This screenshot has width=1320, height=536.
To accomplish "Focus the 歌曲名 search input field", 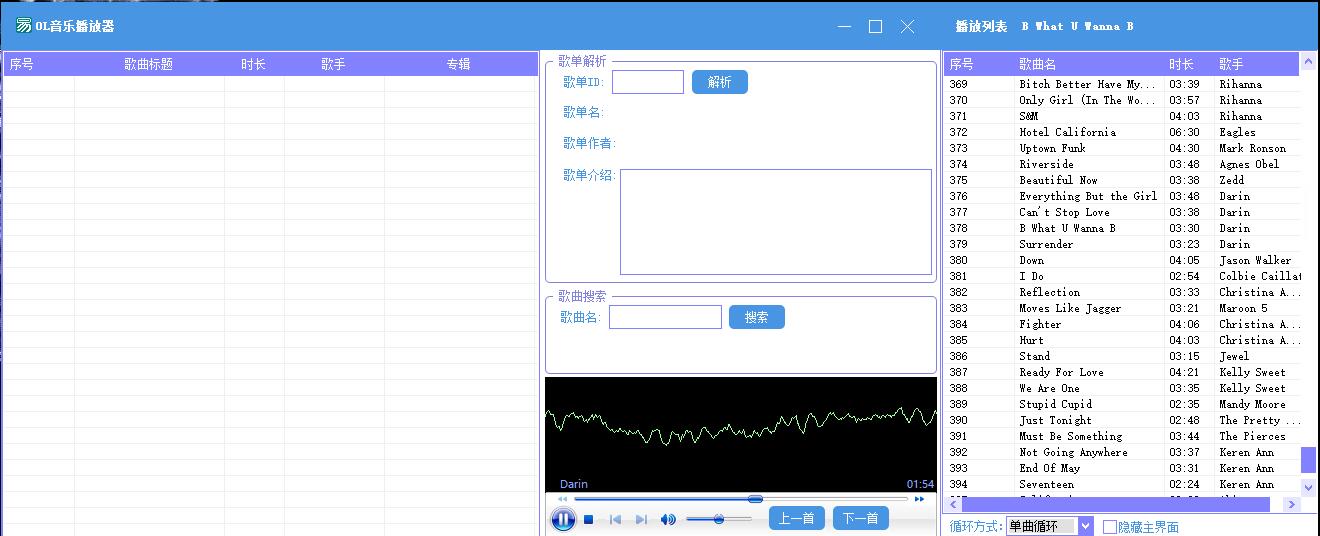I will (665, 317).
